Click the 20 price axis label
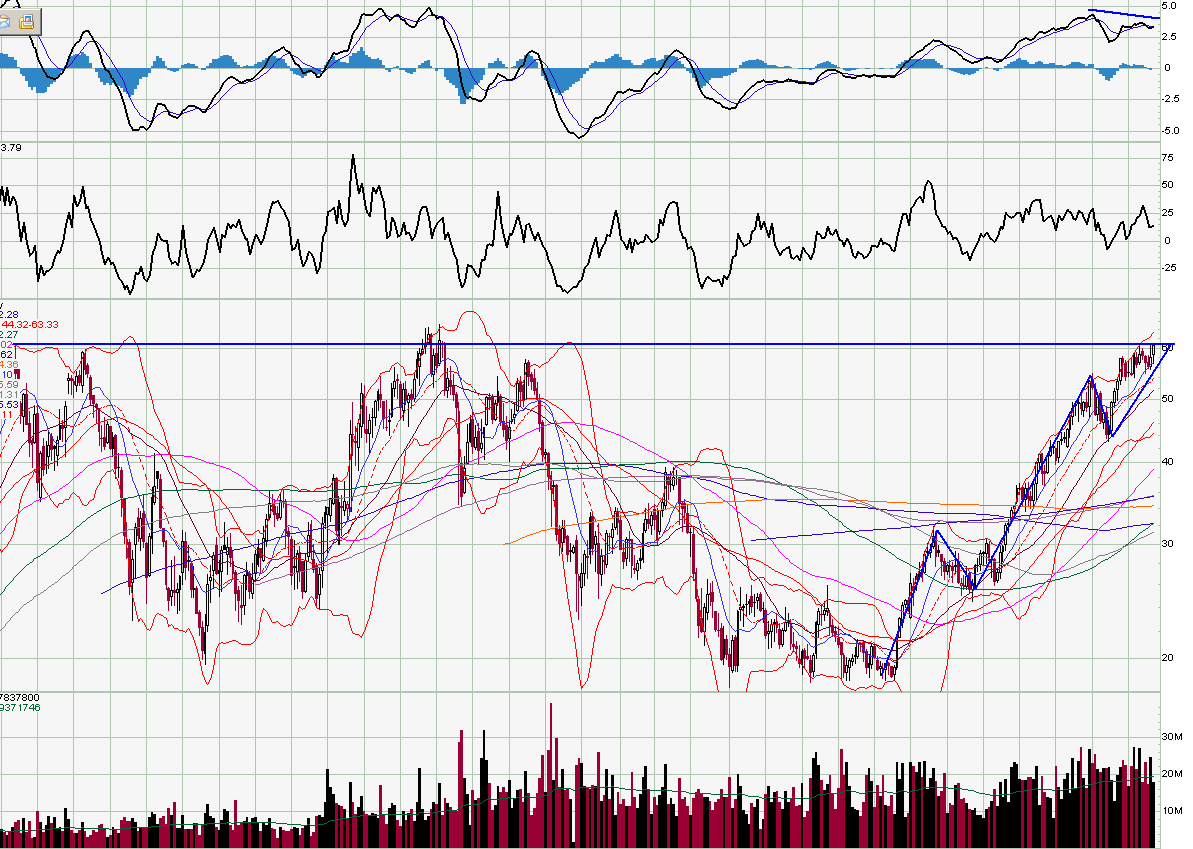 [1167, 658]
